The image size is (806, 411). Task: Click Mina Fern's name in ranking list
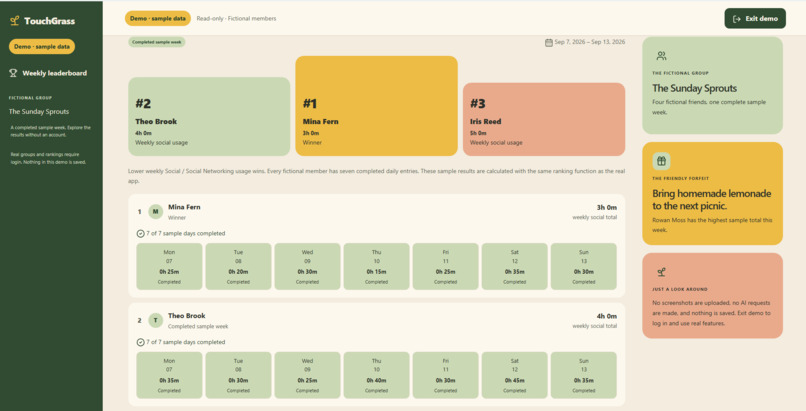click(184, 207)
